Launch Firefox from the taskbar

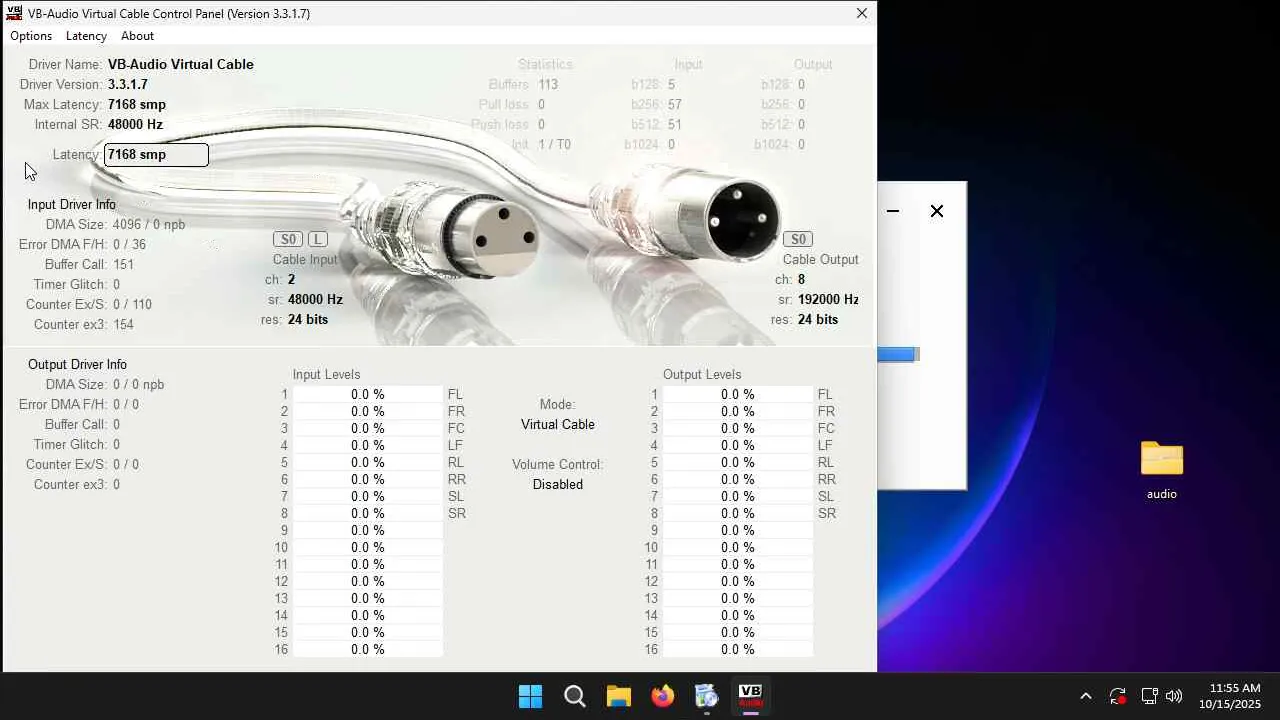pos(663,696)
